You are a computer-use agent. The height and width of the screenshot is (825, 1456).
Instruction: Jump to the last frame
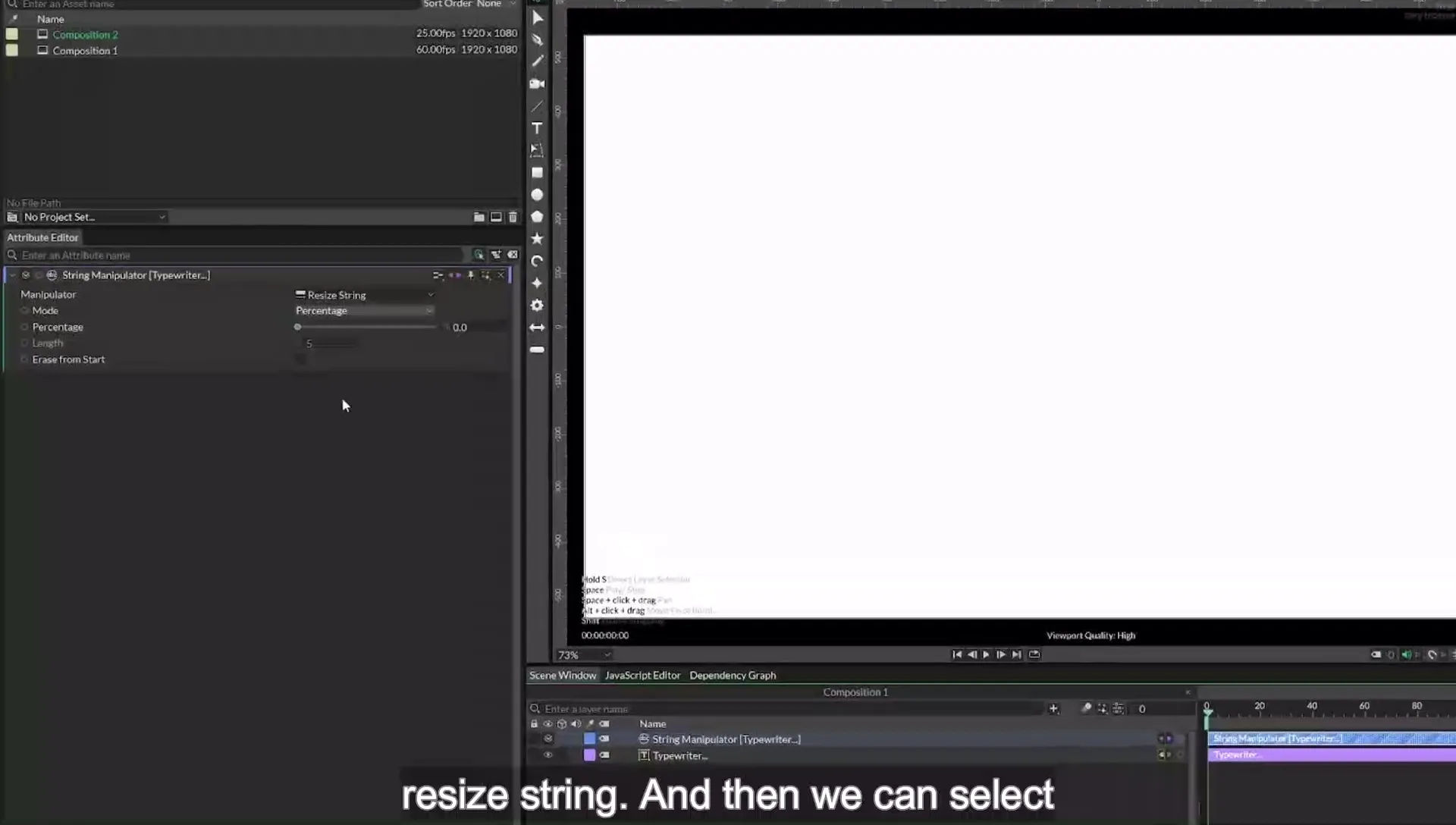[1016, 654]
